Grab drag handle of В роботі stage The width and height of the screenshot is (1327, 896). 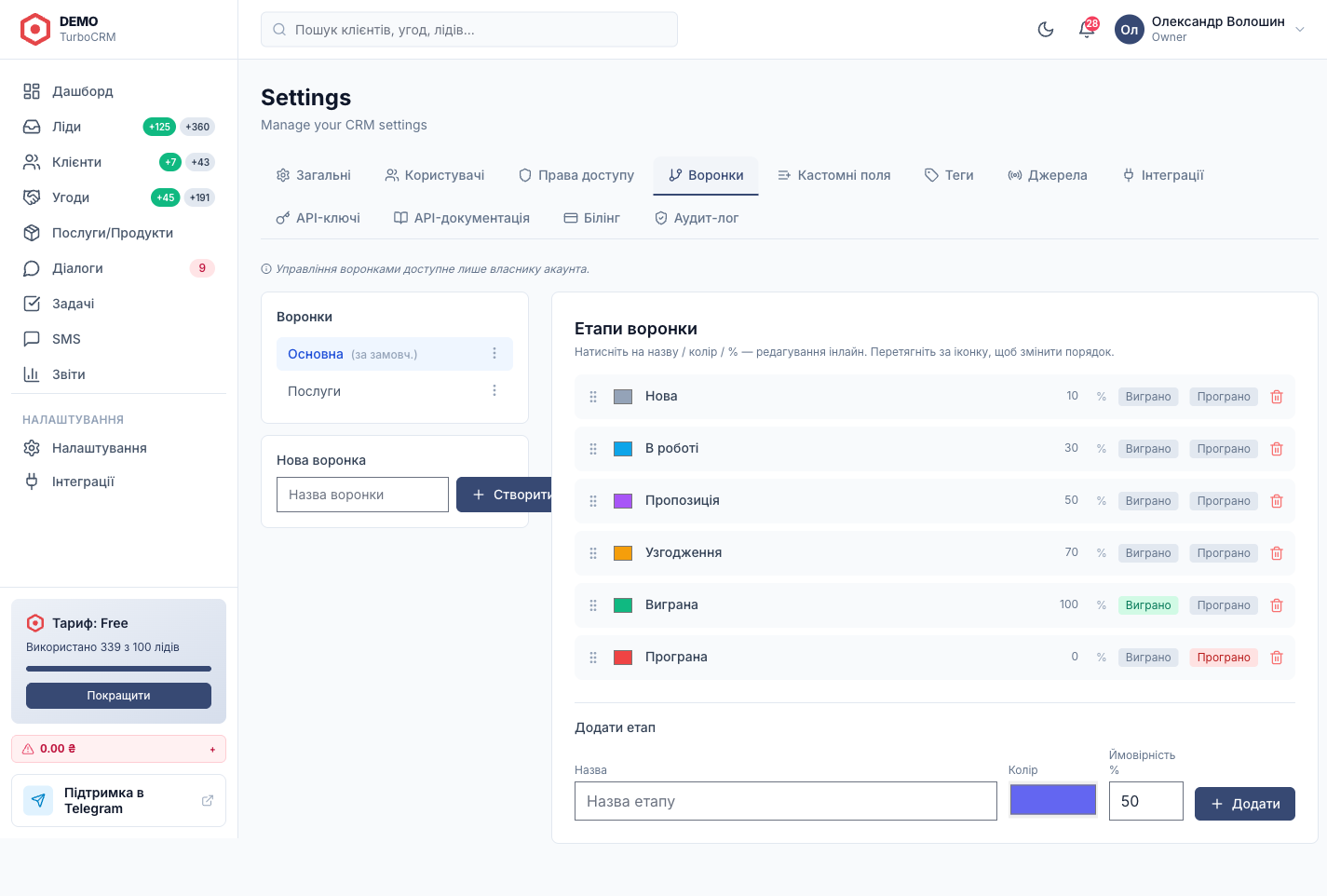pyautogui.click(x=593, y=449)
